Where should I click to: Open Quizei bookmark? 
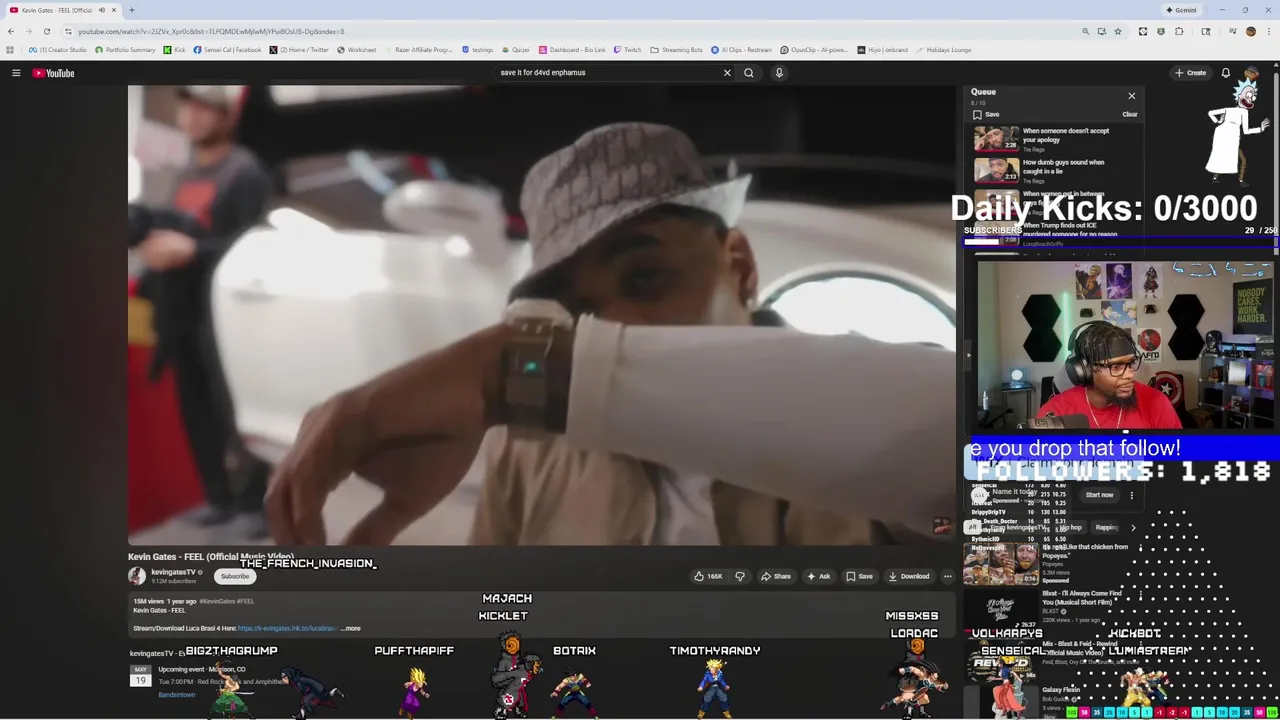coord(516,50)
